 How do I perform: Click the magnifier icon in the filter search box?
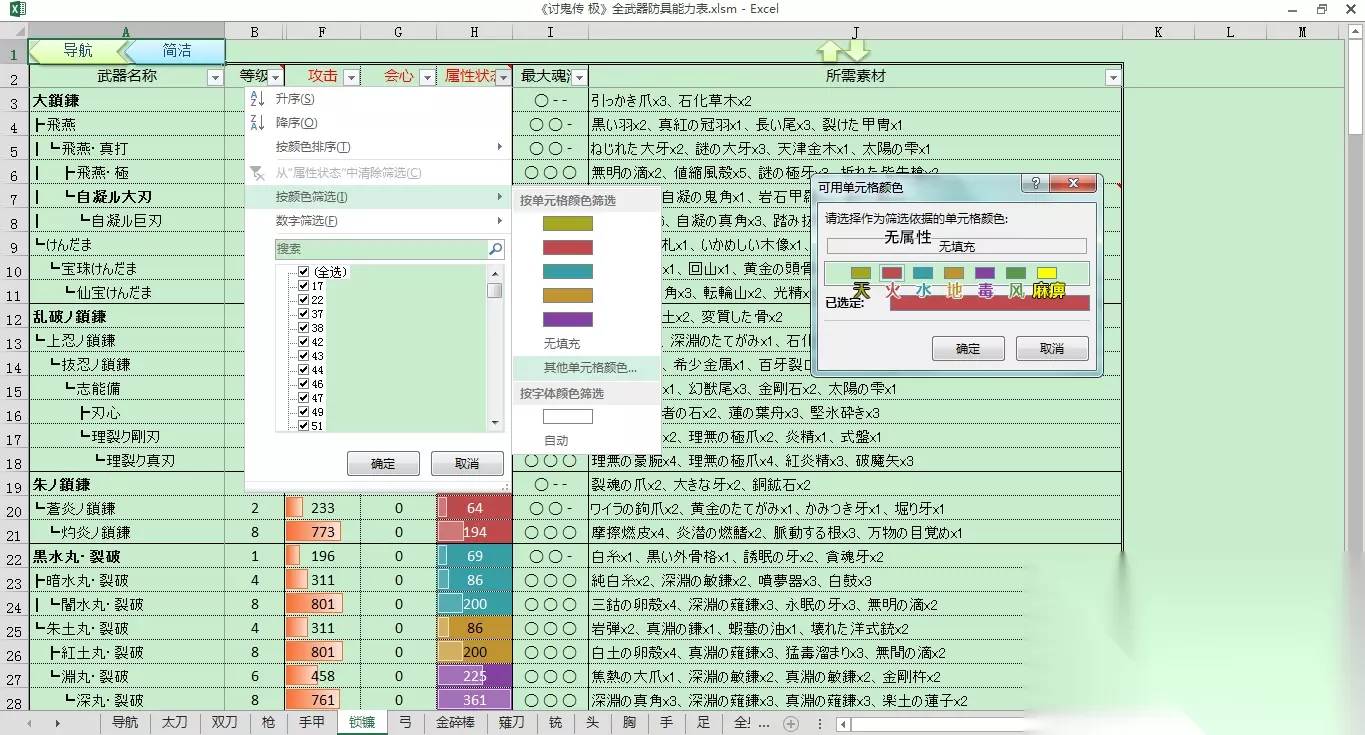point(495,249)
